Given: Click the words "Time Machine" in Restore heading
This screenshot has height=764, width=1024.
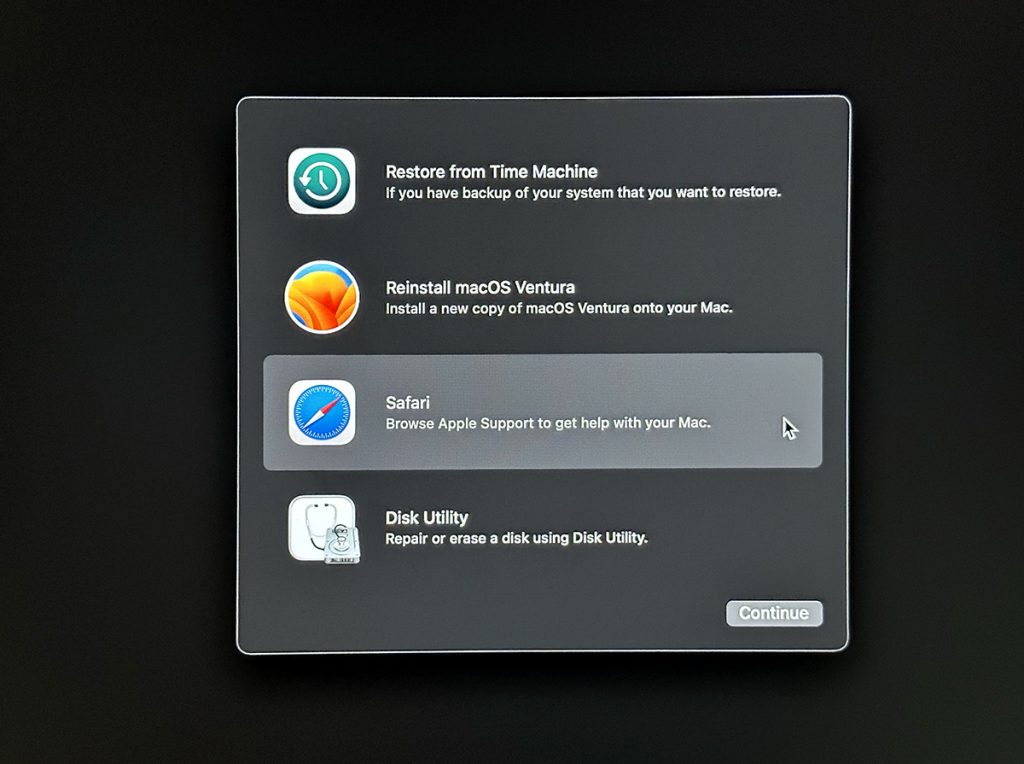Looking at the screenshot, I should 543,171.
